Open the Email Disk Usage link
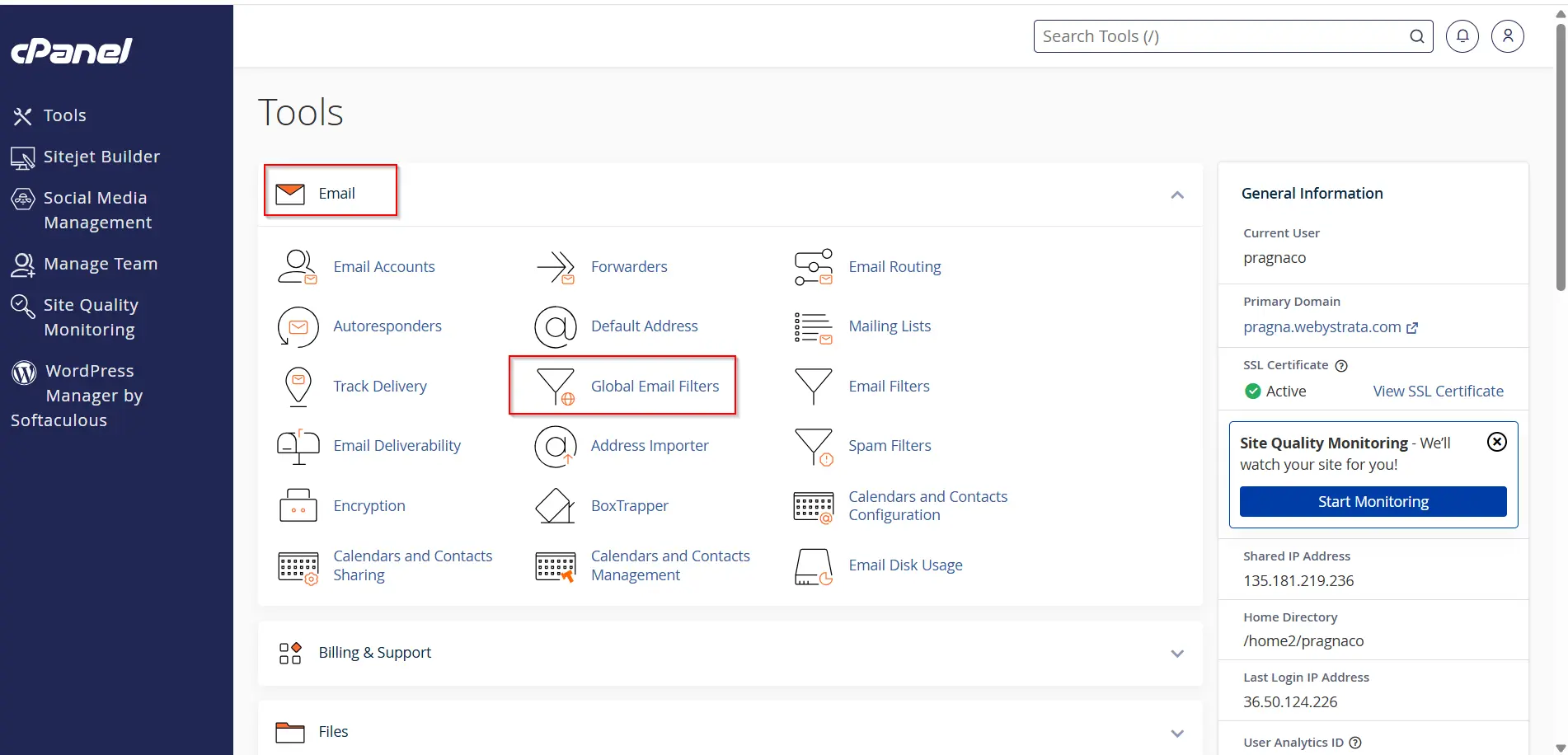The image size is (1568, 755). pyautogui.click(x=905, y=565)
